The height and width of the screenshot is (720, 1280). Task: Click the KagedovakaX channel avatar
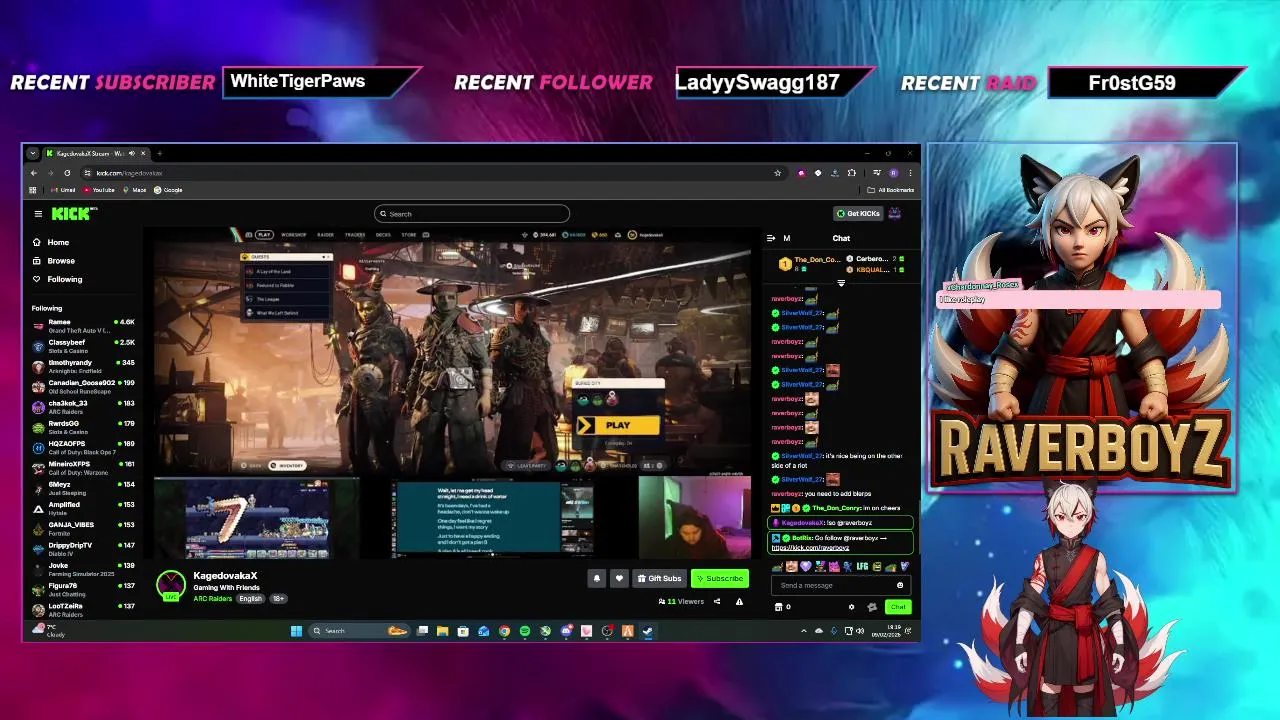pos(171,584)
